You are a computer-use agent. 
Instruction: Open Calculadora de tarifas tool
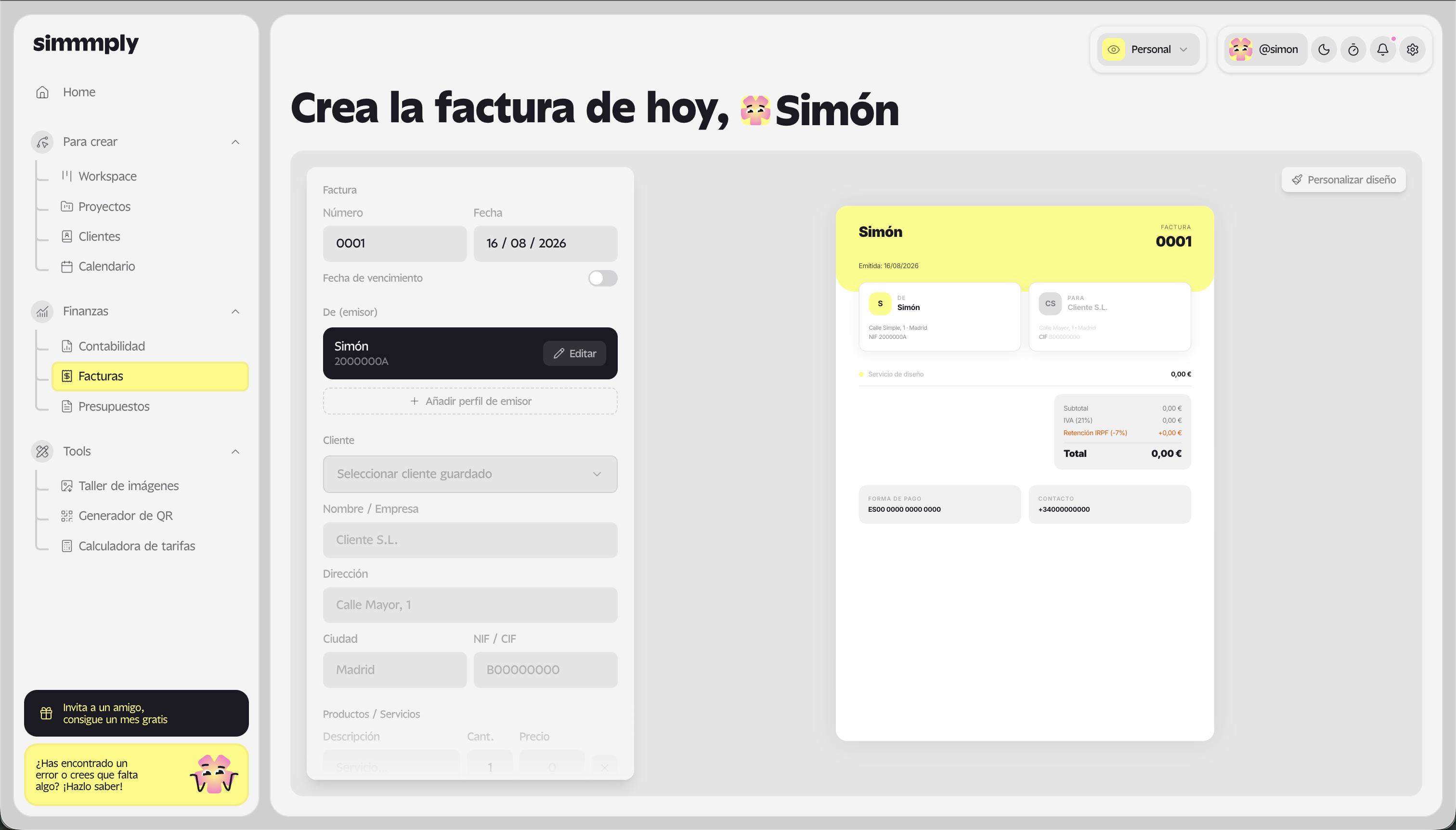(x=137, y=546)
